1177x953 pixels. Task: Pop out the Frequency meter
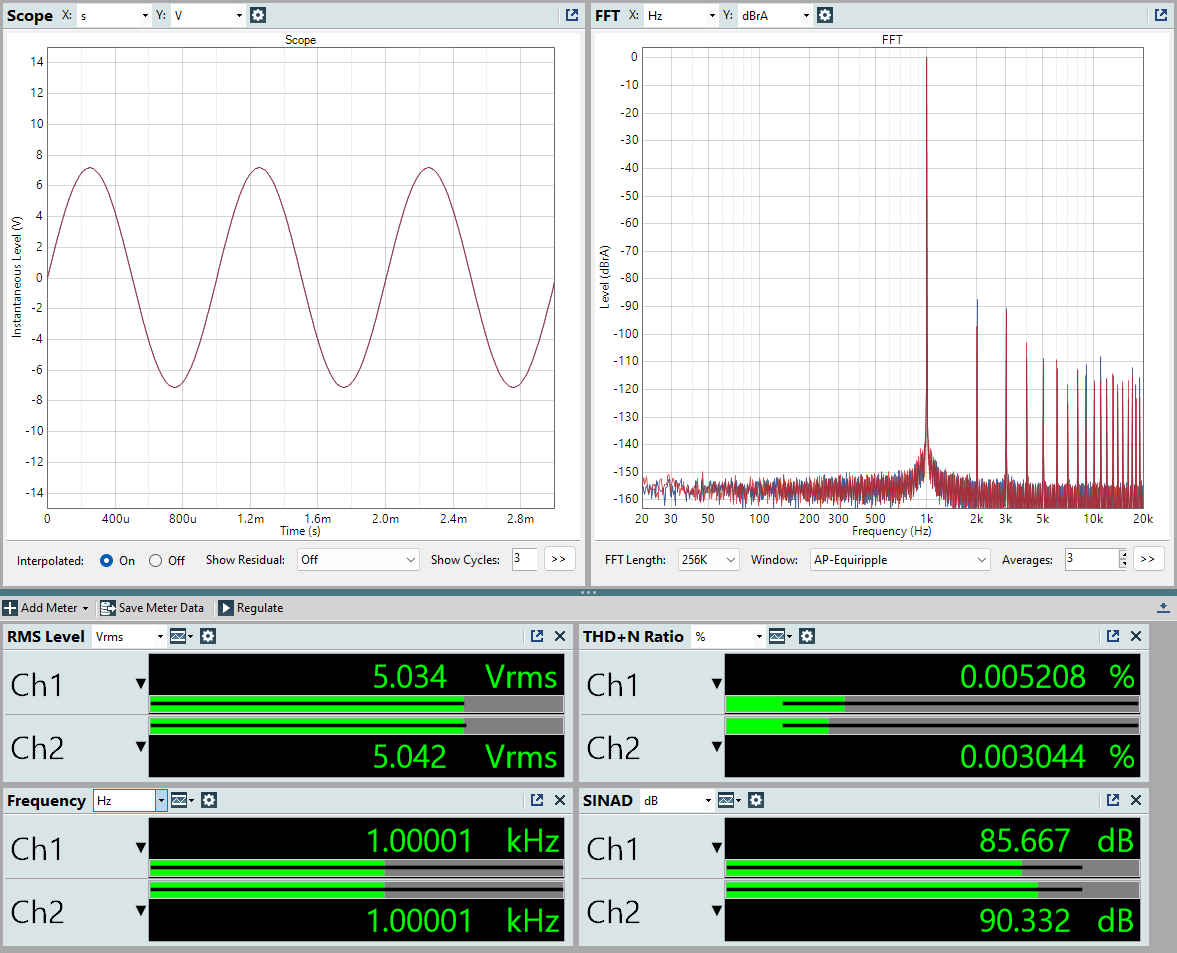point(537,801)
